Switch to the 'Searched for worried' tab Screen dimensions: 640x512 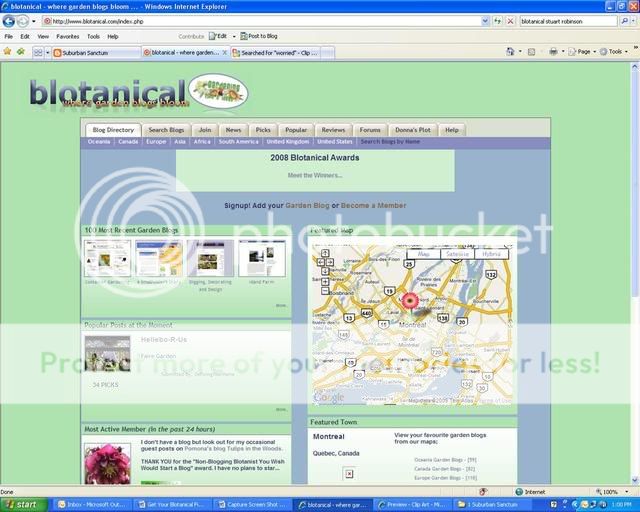tap(276, 53)
